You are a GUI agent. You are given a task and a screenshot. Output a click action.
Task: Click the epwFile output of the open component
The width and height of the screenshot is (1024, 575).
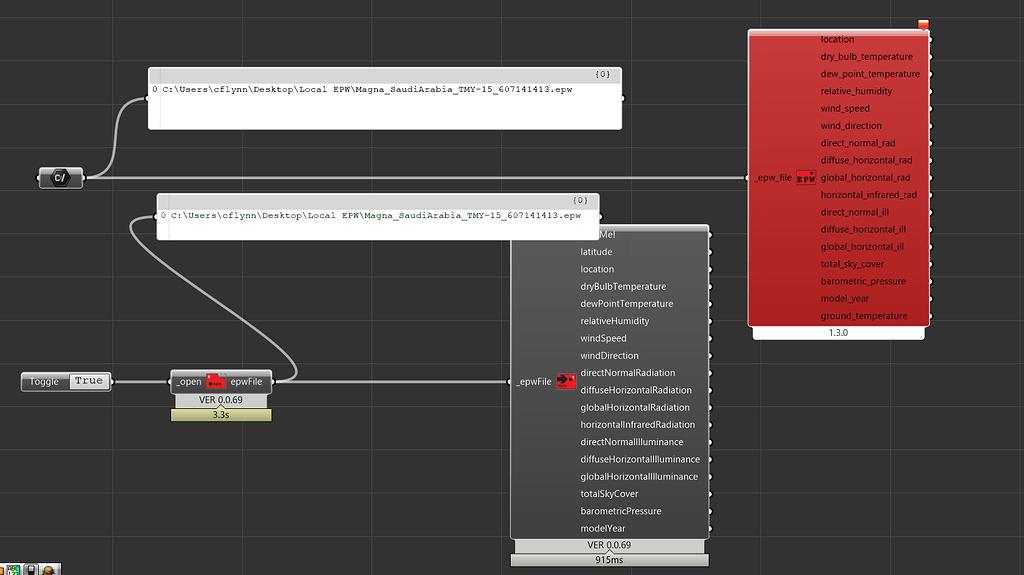click(x=246, y=381)
